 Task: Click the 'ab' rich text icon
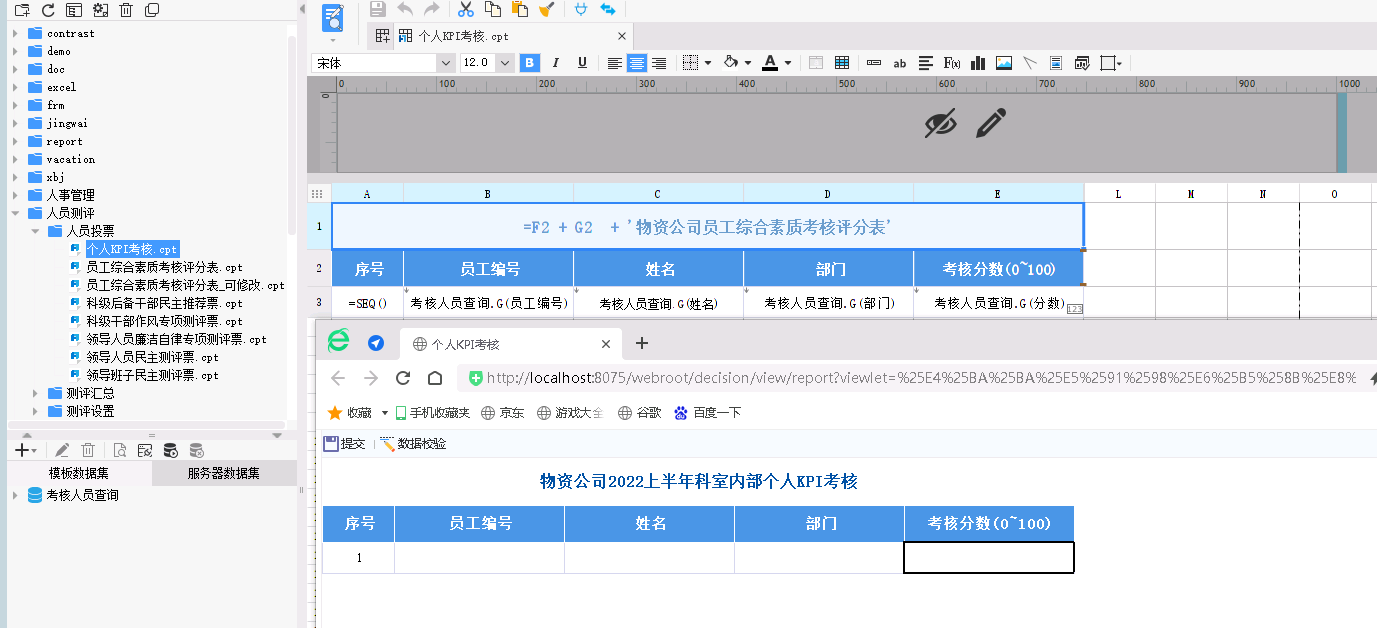900,63
